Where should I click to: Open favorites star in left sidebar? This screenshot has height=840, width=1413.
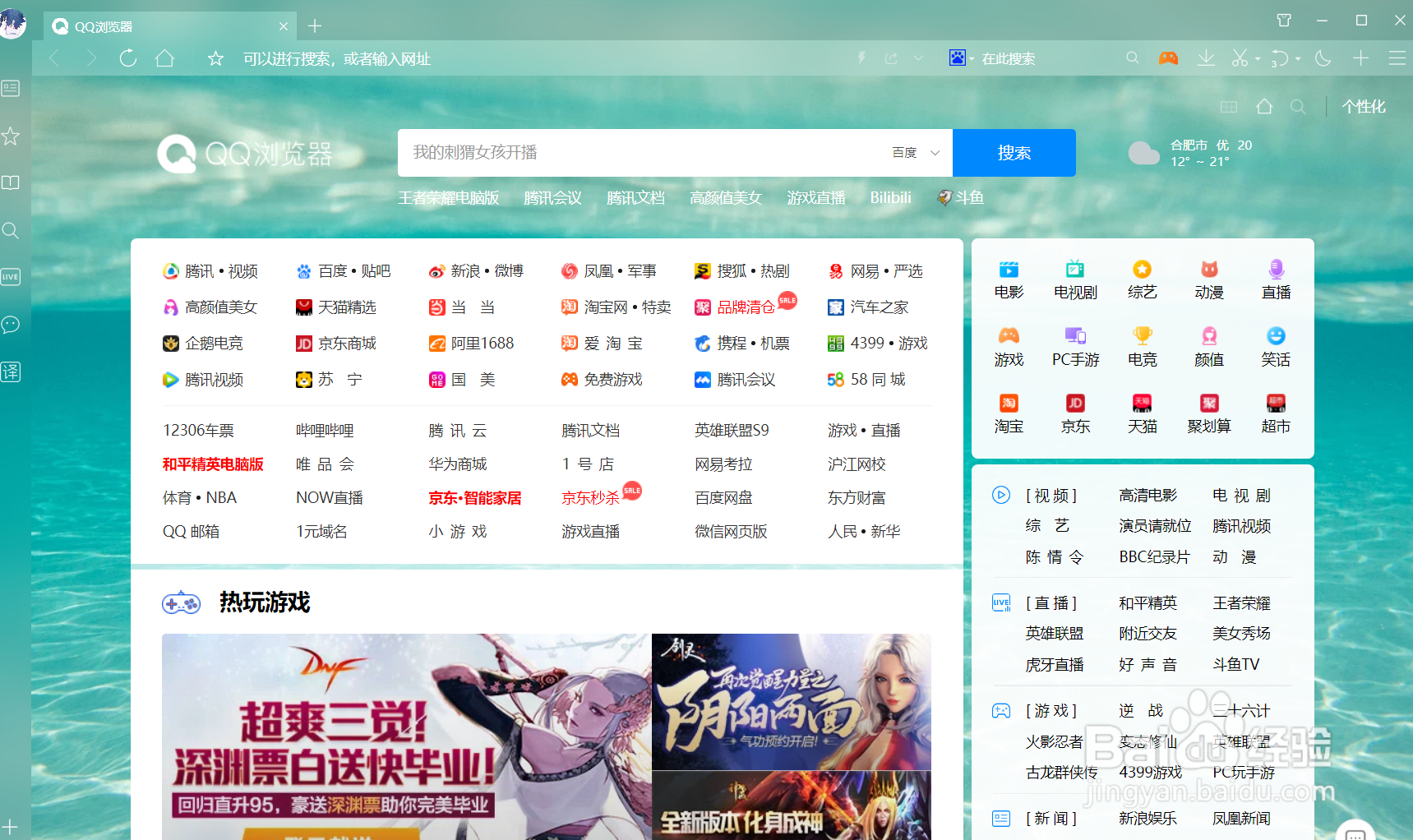click(11, 136)
